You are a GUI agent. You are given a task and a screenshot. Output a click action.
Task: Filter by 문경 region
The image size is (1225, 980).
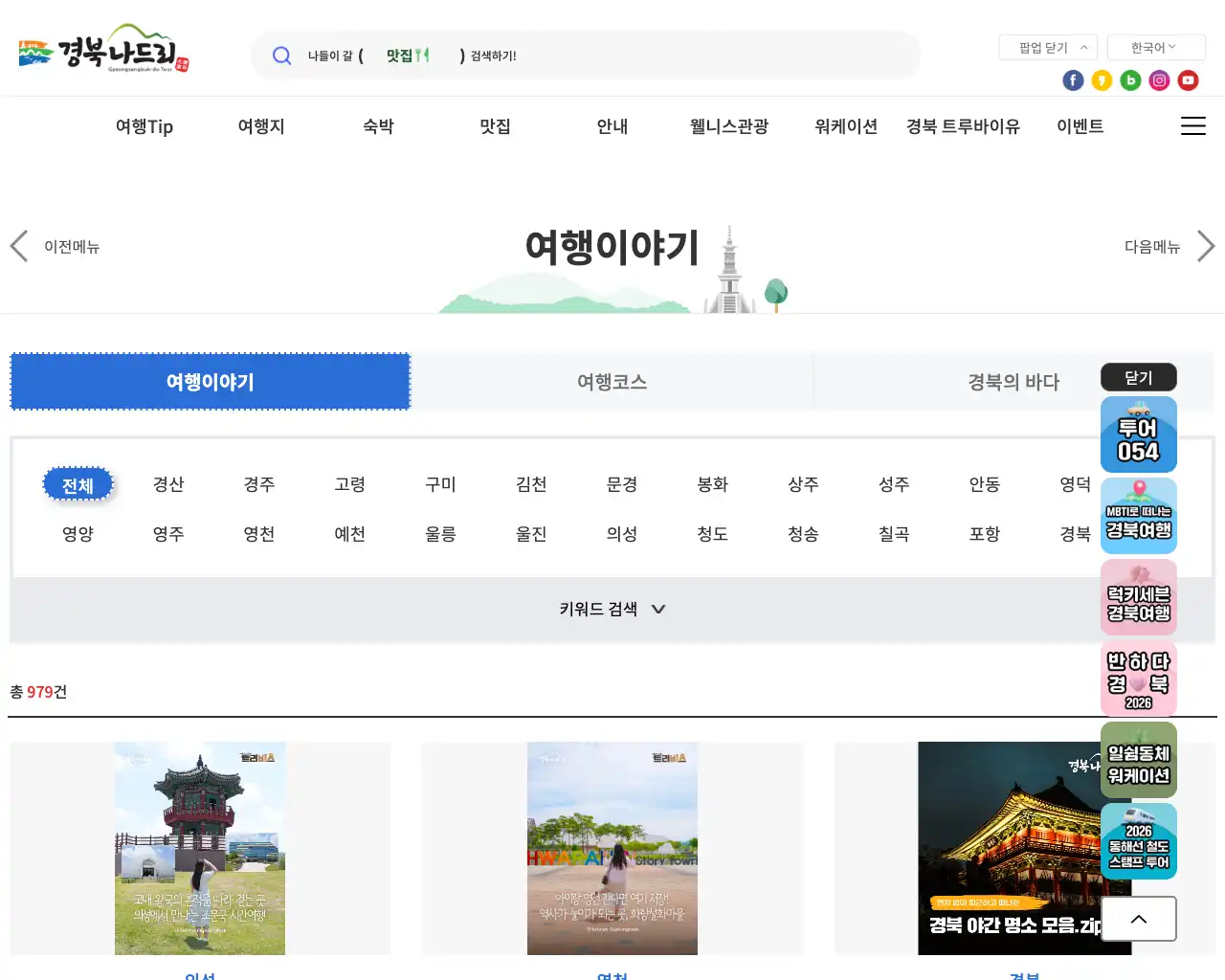pos(622,484)
